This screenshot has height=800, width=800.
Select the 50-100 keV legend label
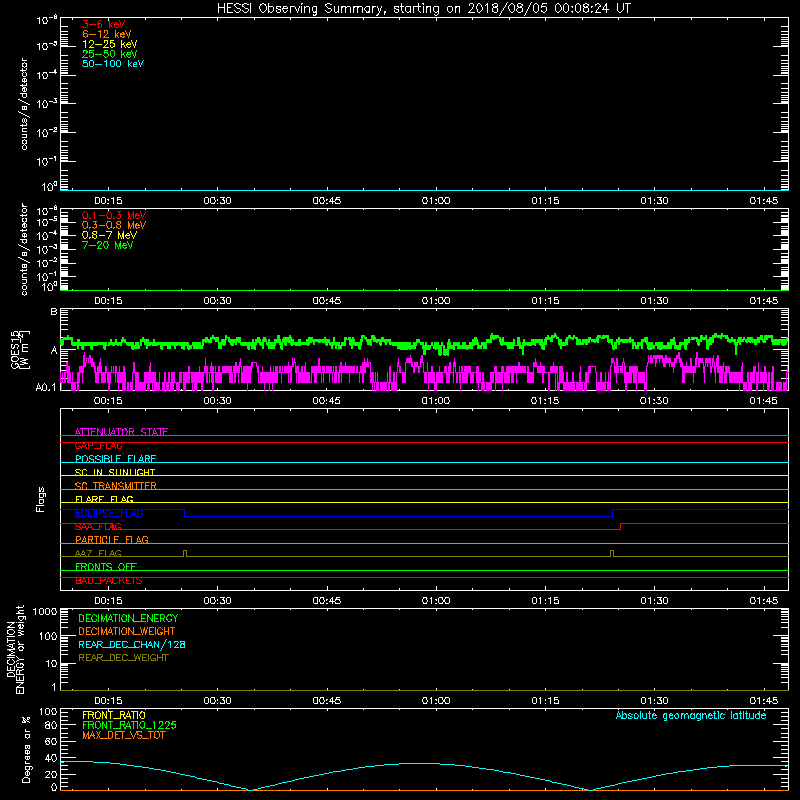(113, 64)
